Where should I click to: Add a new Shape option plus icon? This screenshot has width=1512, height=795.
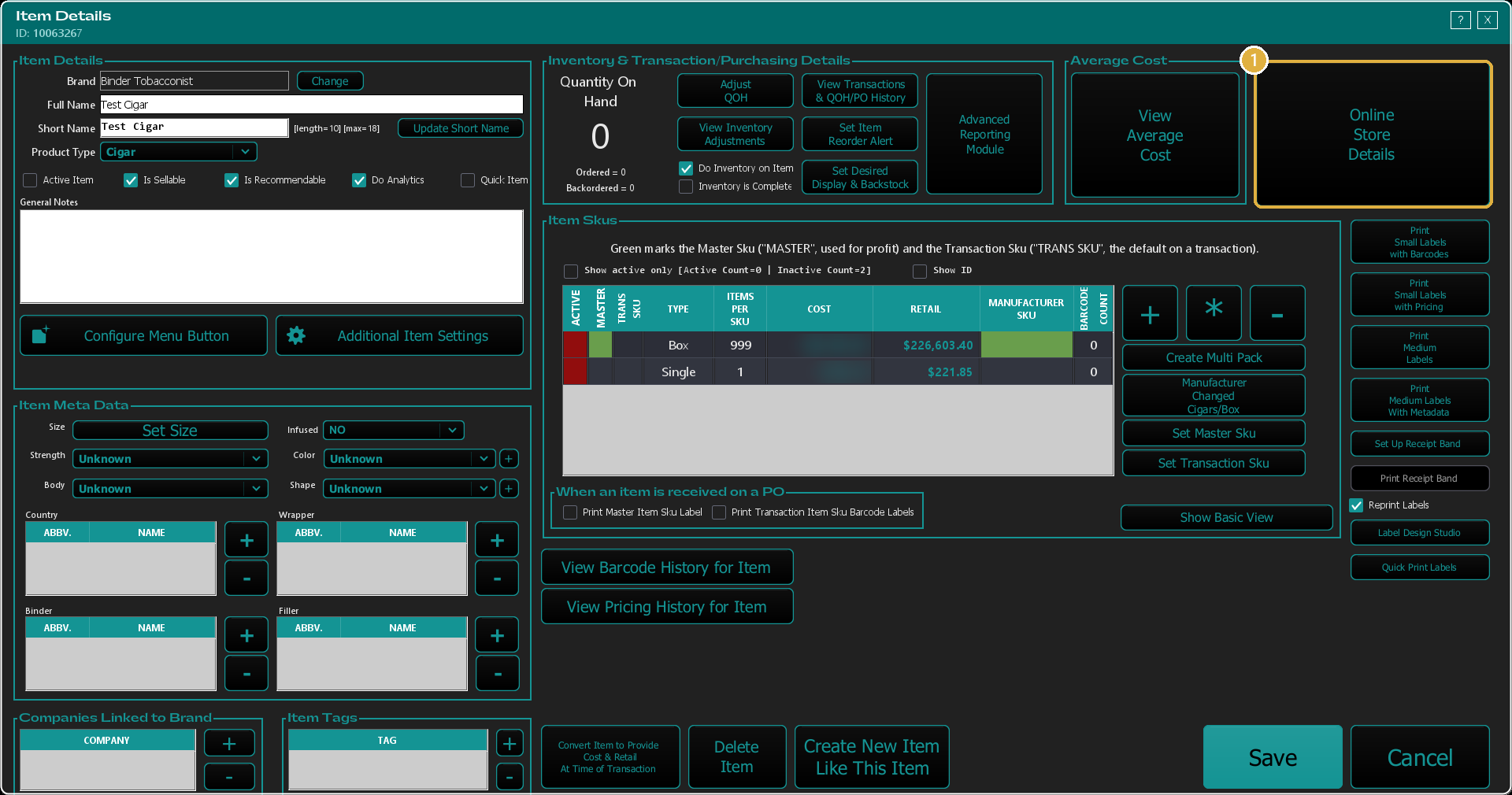509,489
